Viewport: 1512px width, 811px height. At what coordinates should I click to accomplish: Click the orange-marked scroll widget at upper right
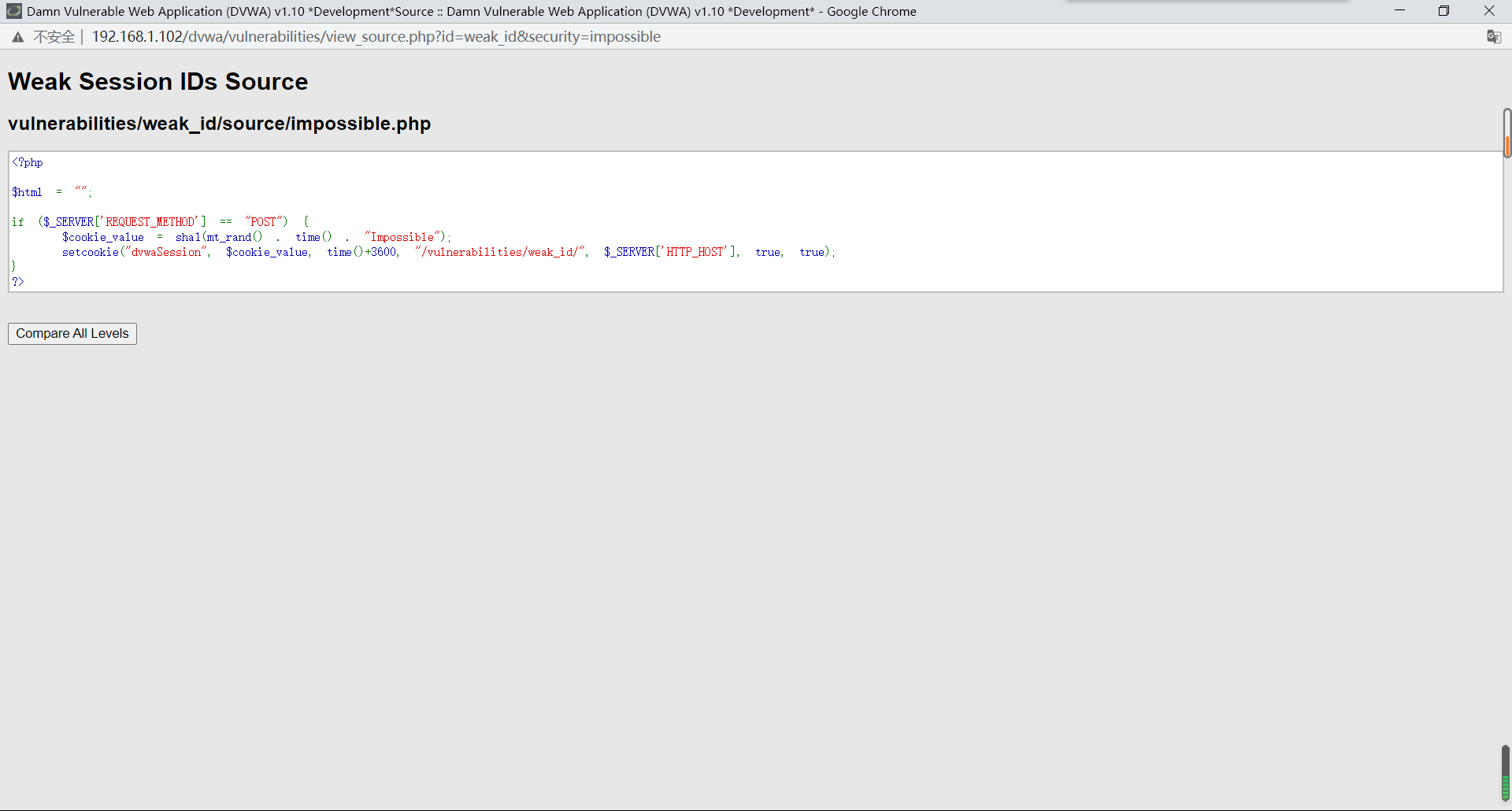(1506, 134)
